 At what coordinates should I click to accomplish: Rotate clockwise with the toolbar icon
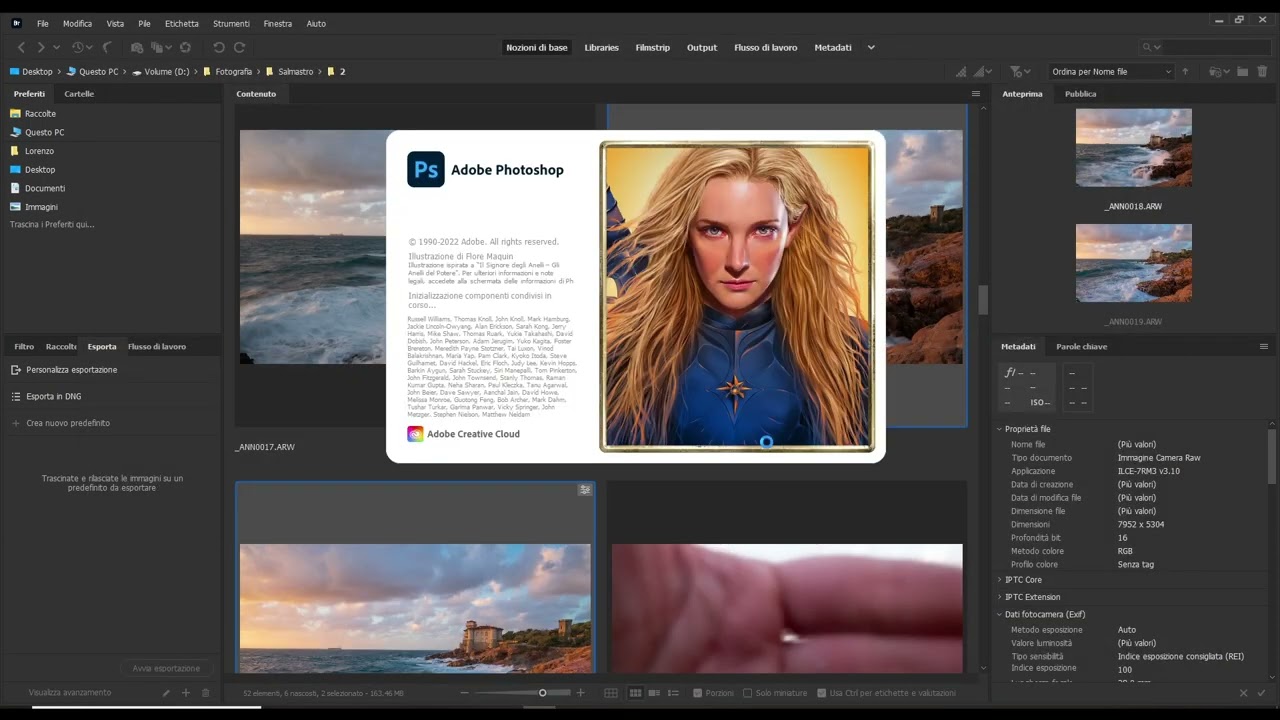point(239,47)
